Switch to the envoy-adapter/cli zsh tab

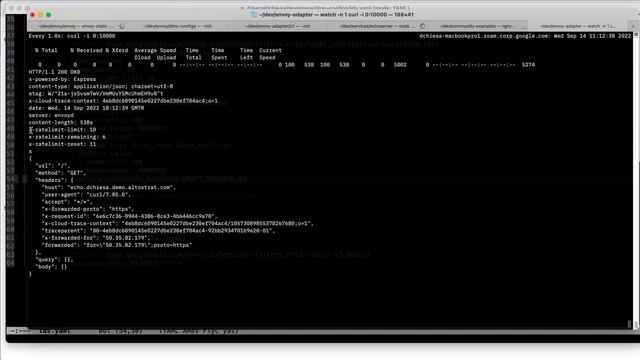click(x=278, y=26)
